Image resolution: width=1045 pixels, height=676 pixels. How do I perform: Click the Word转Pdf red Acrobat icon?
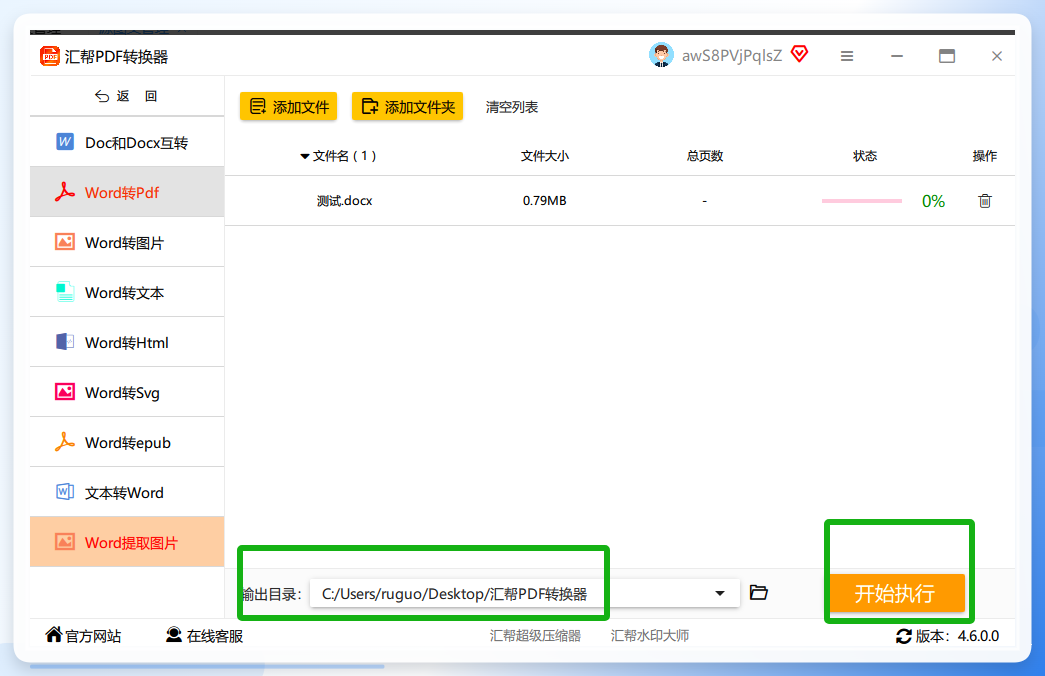pyautogui.click(x=65, y=192)
